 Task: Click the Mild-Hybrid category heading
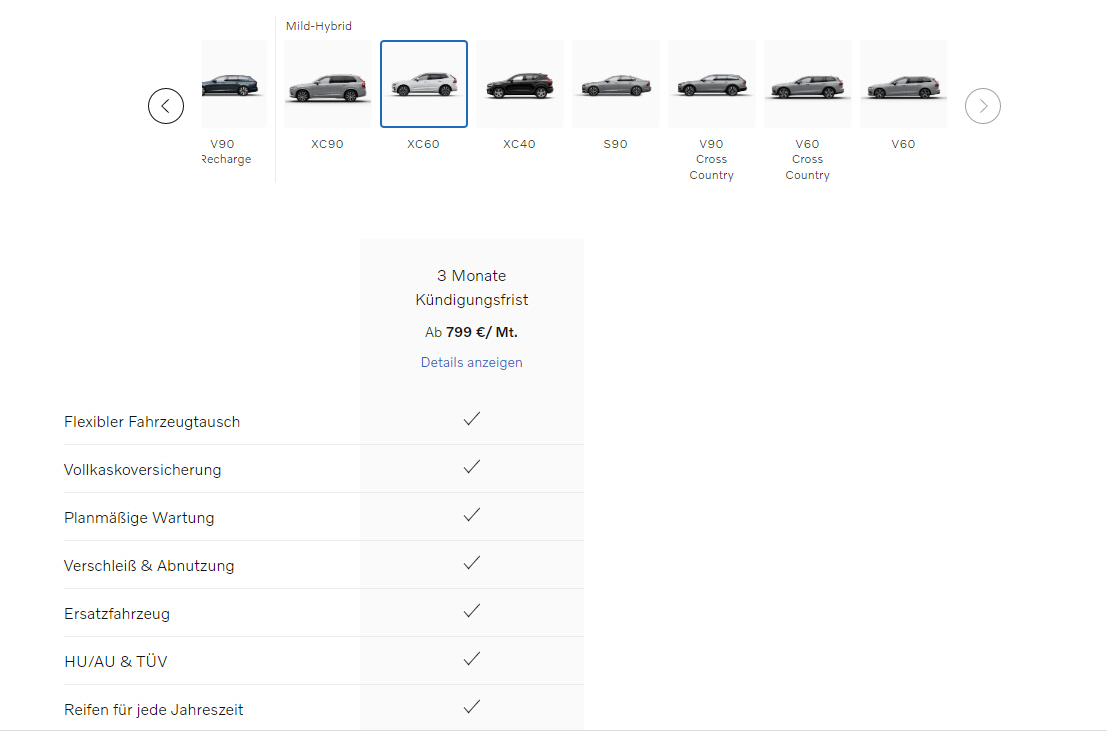pyautogui.click(x=318, y=26)
